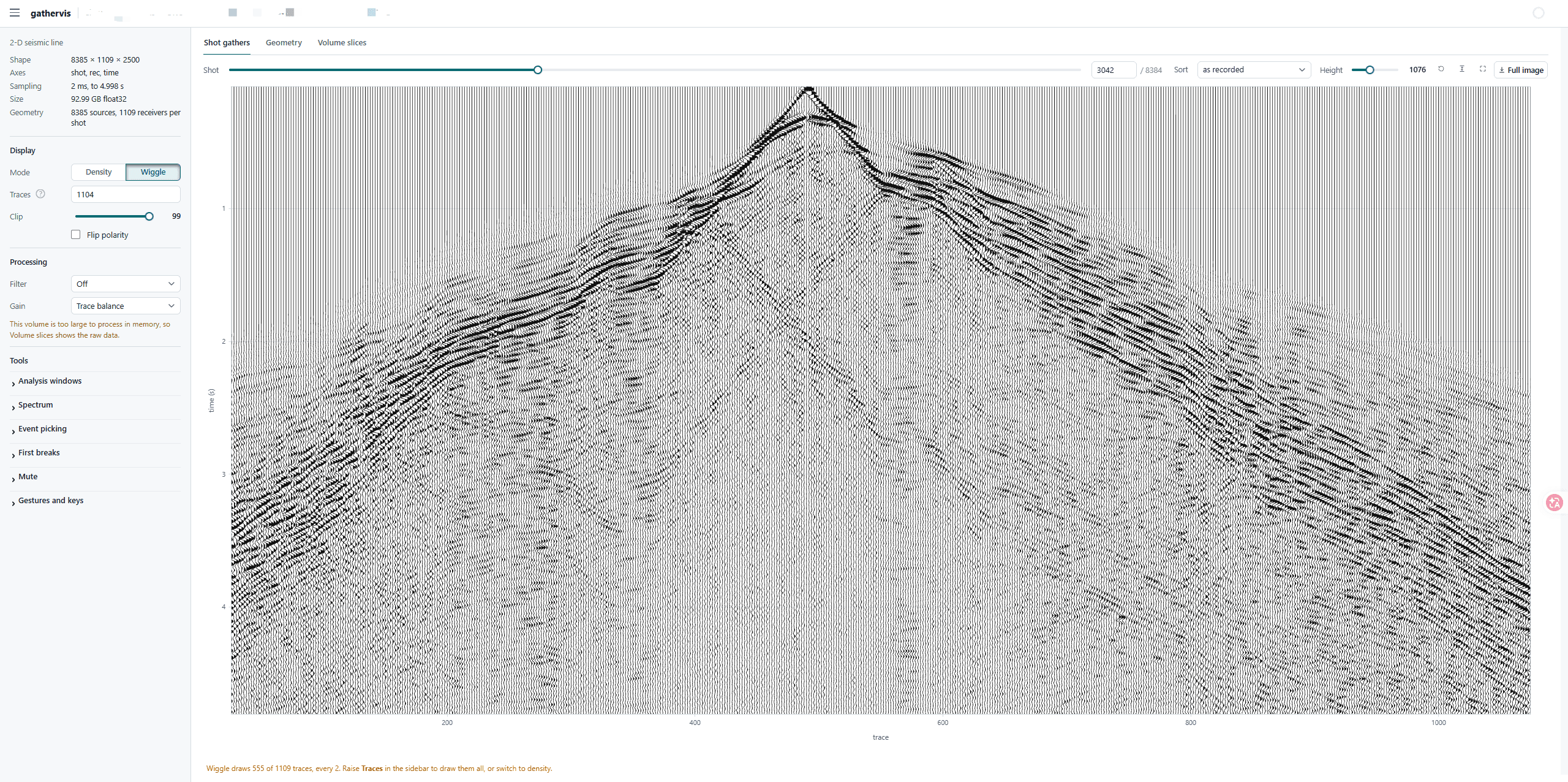Screen dimensions: 1568x782
Task: Open the Filter dropdown set to Off
Action: tap(126, 284)
